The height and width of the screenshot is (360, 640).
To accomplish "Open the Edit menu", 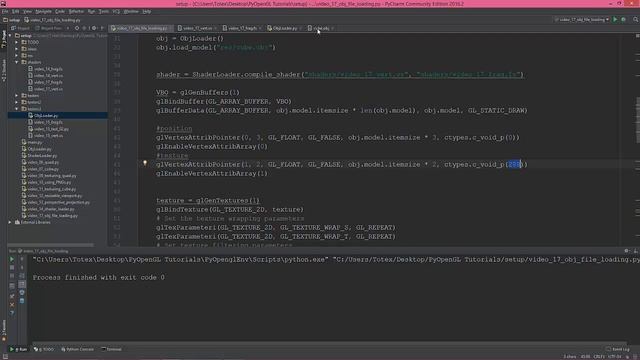I will [x=16, y=11].
